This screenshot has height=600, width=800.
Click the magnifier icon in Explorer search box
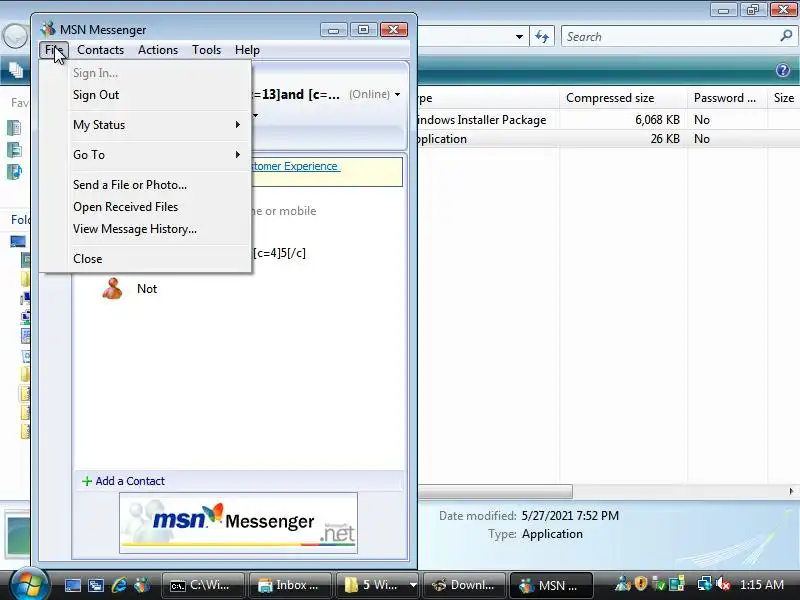point(786,36)
